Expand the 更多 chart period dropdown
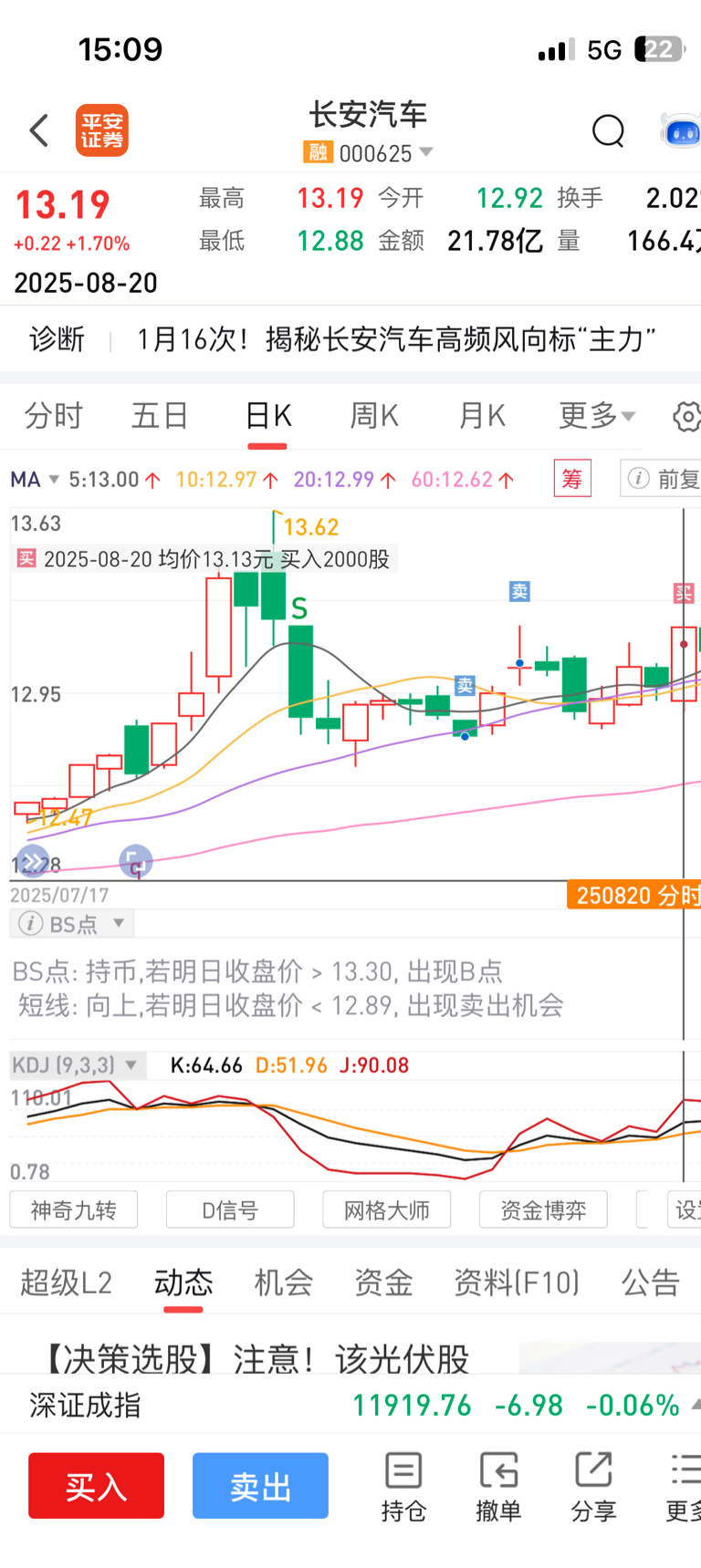 pyautogui.click(x=597, y=416)
